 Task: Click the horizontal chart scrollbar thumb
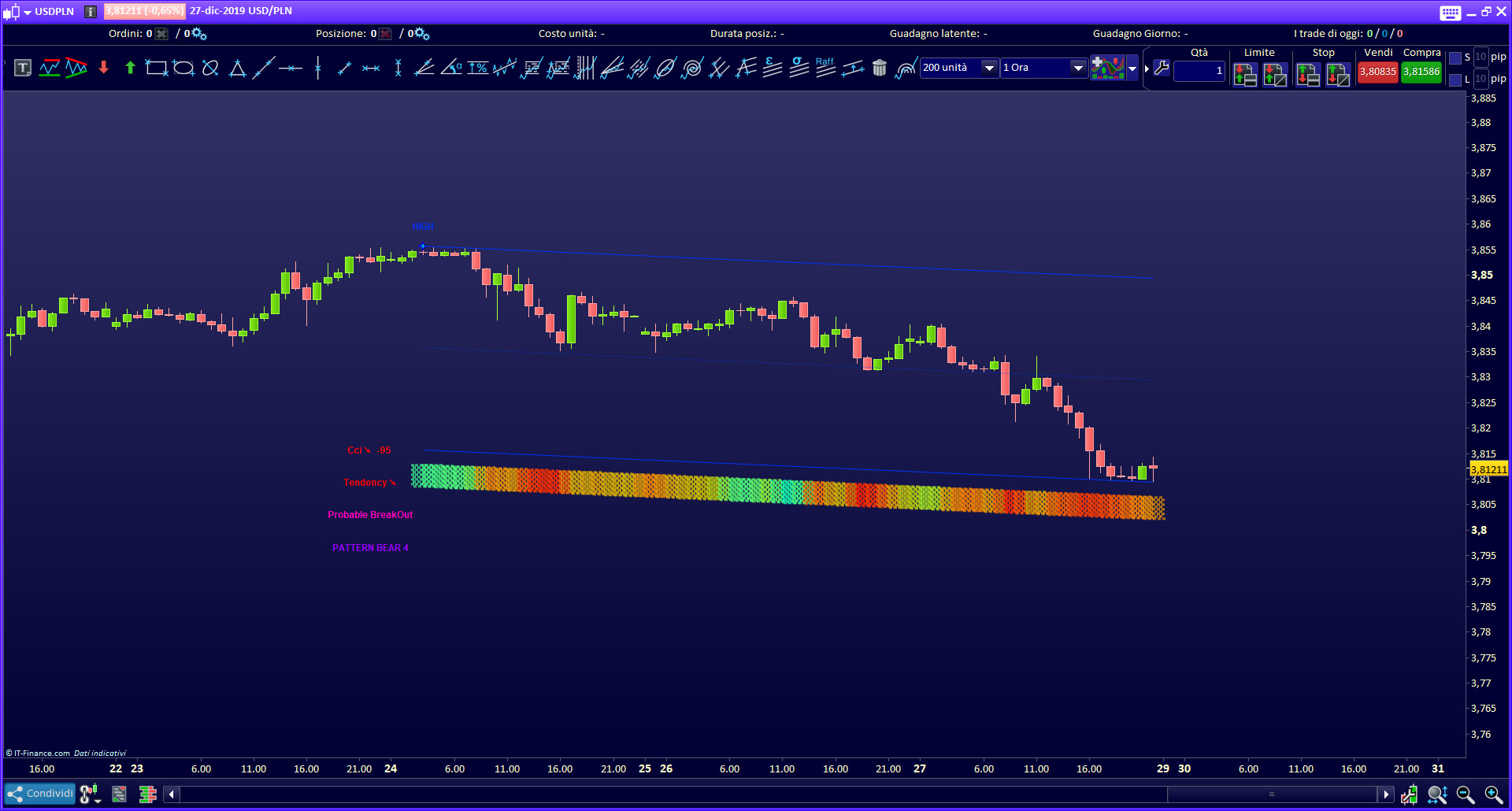(1271, 794)
